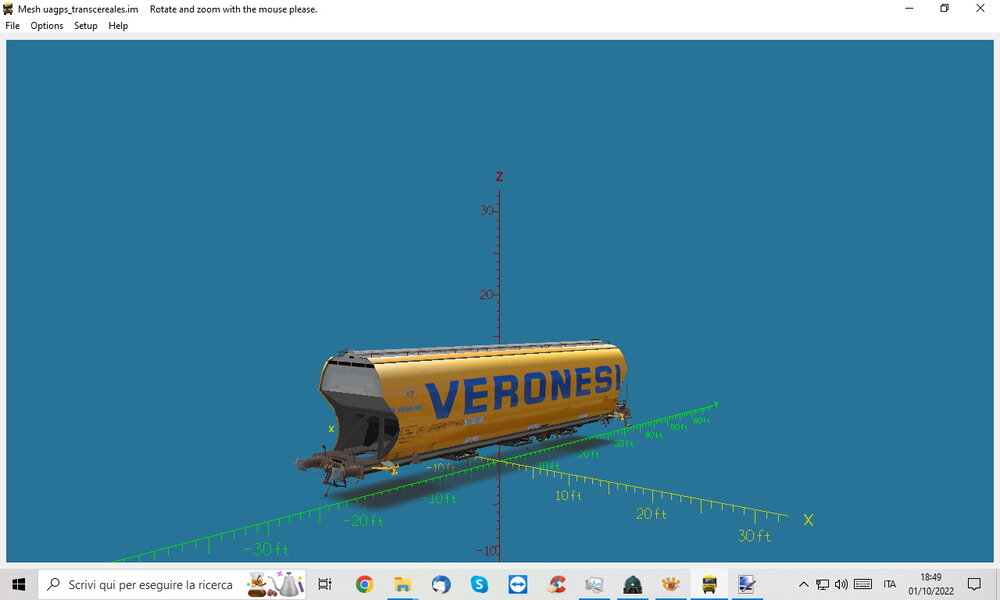
Task: Open the File menu
Action: pos(12,26)
